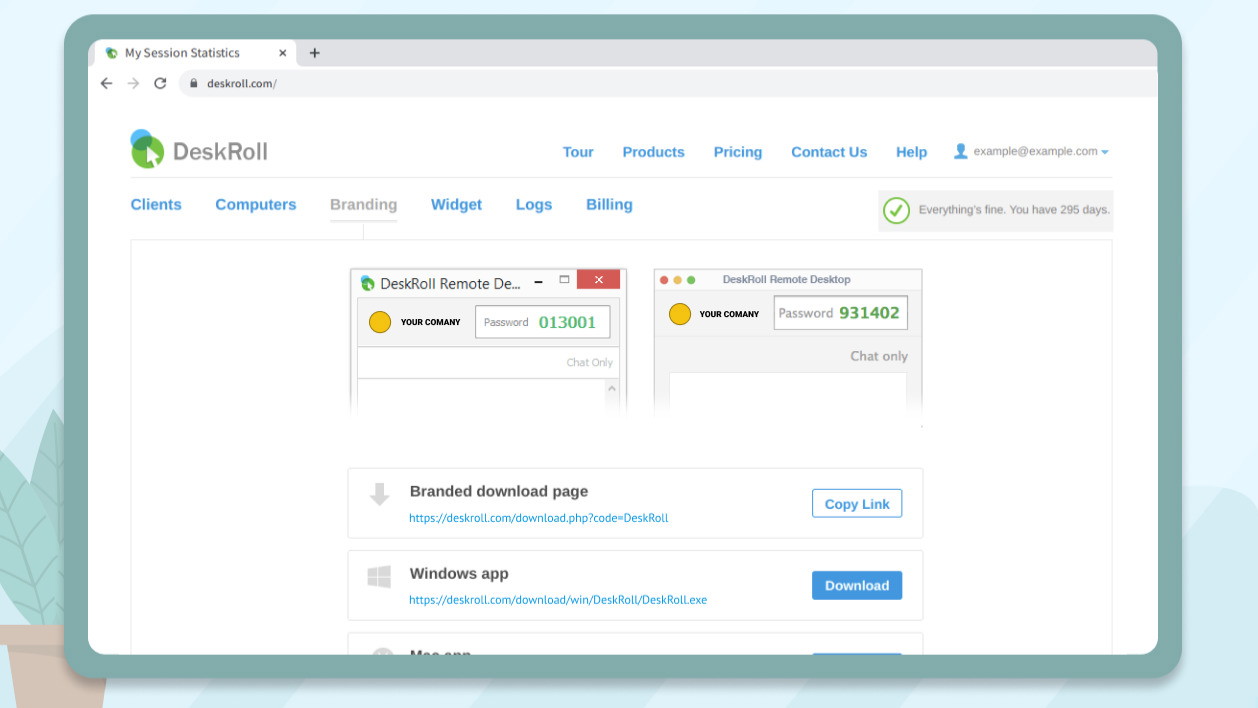Screen dimensions: 1258x708
Task: Click the DeskRoll logo icon
Action: (x=147, y=150)
